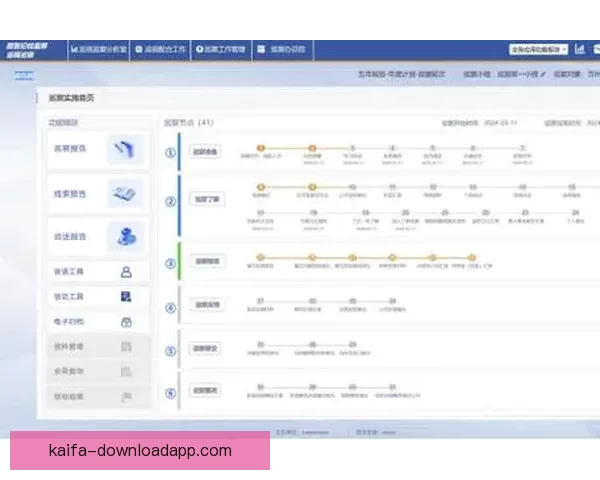
Task: Click the last greyed-out row in left panel
Action: [98, 397]
